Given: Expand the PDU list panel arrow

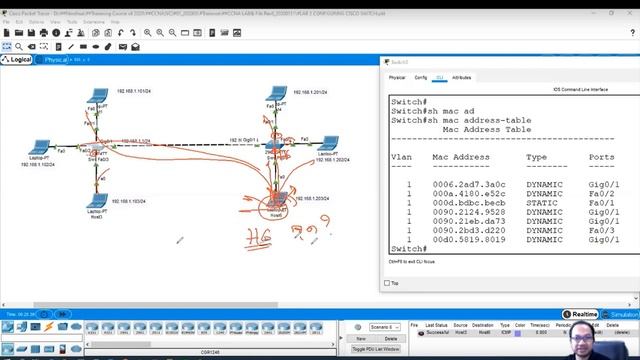Looking at the screenshot, I should click(x=341, y=338).
